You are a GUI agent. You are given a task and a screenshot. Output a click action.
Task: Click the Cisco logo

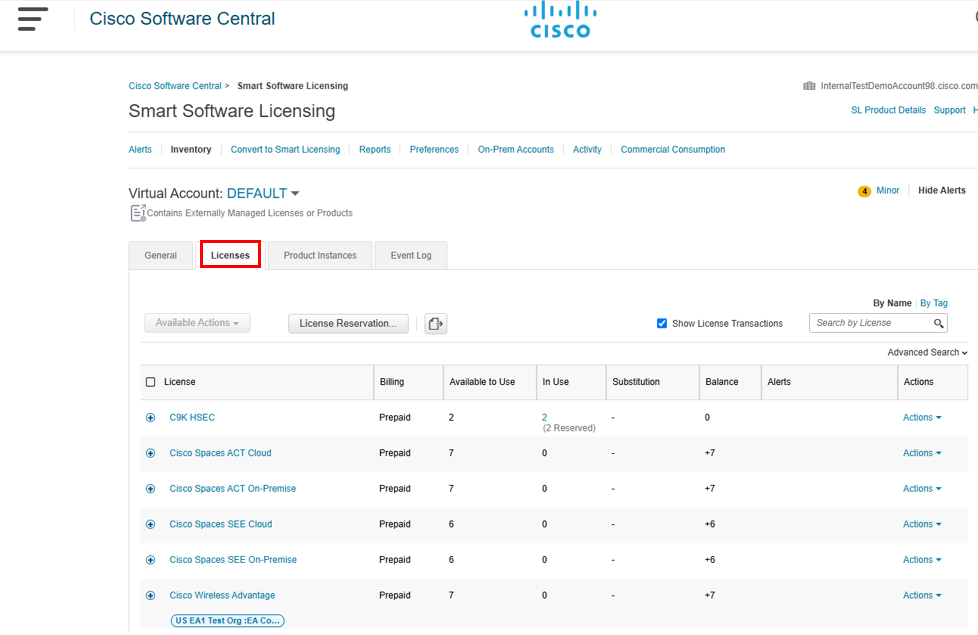[560, 20]
